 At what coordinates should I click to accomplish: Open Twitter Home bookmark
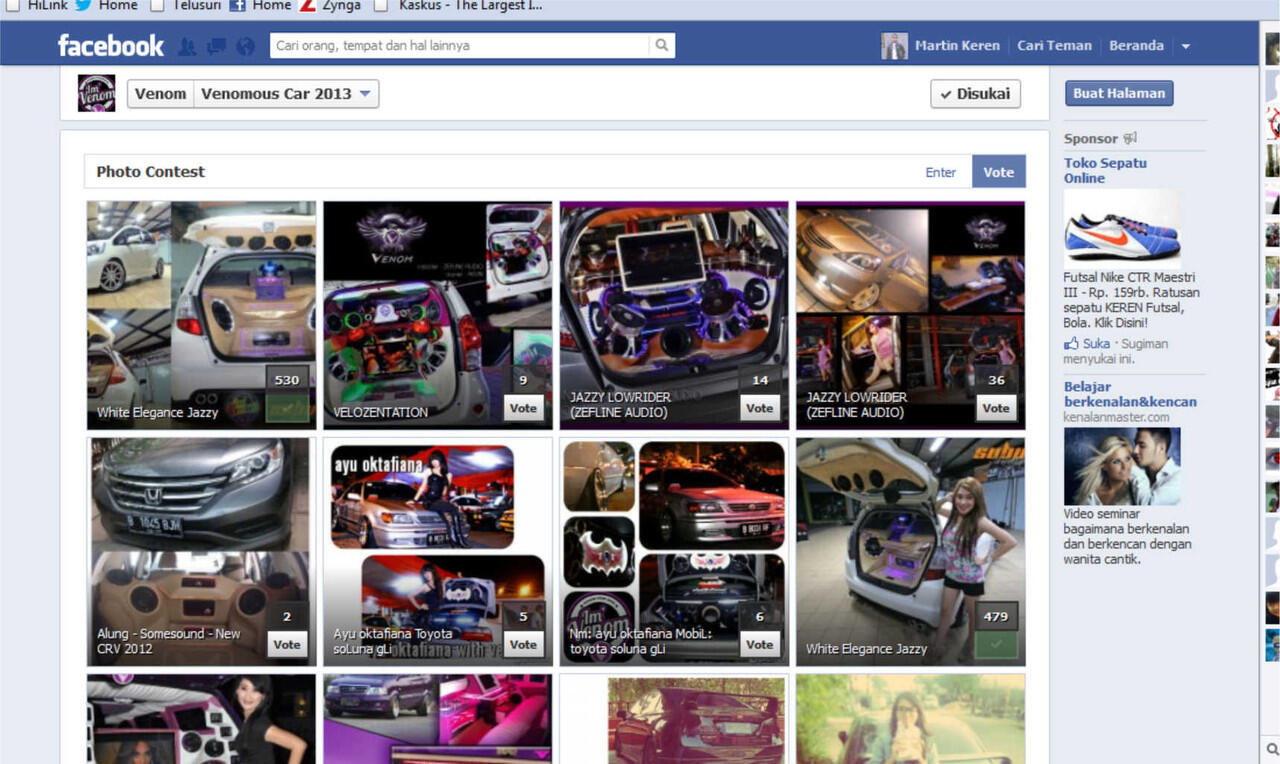[107, 6]
